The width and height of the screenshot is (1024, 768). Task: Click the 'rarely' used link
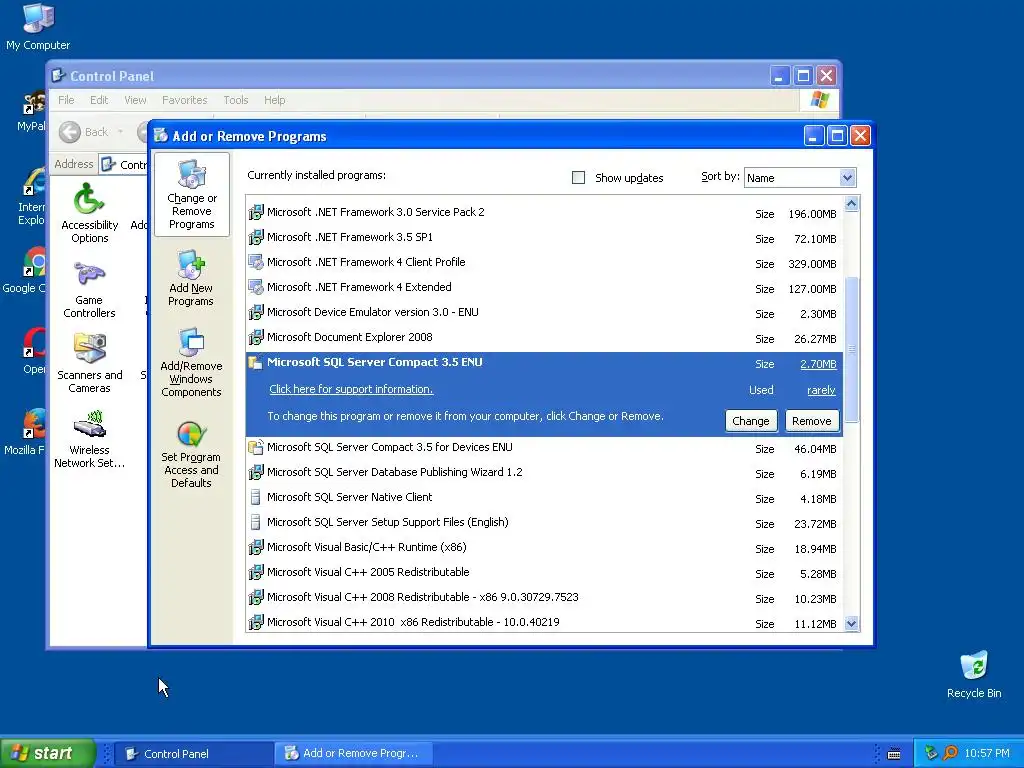(822, 390)
